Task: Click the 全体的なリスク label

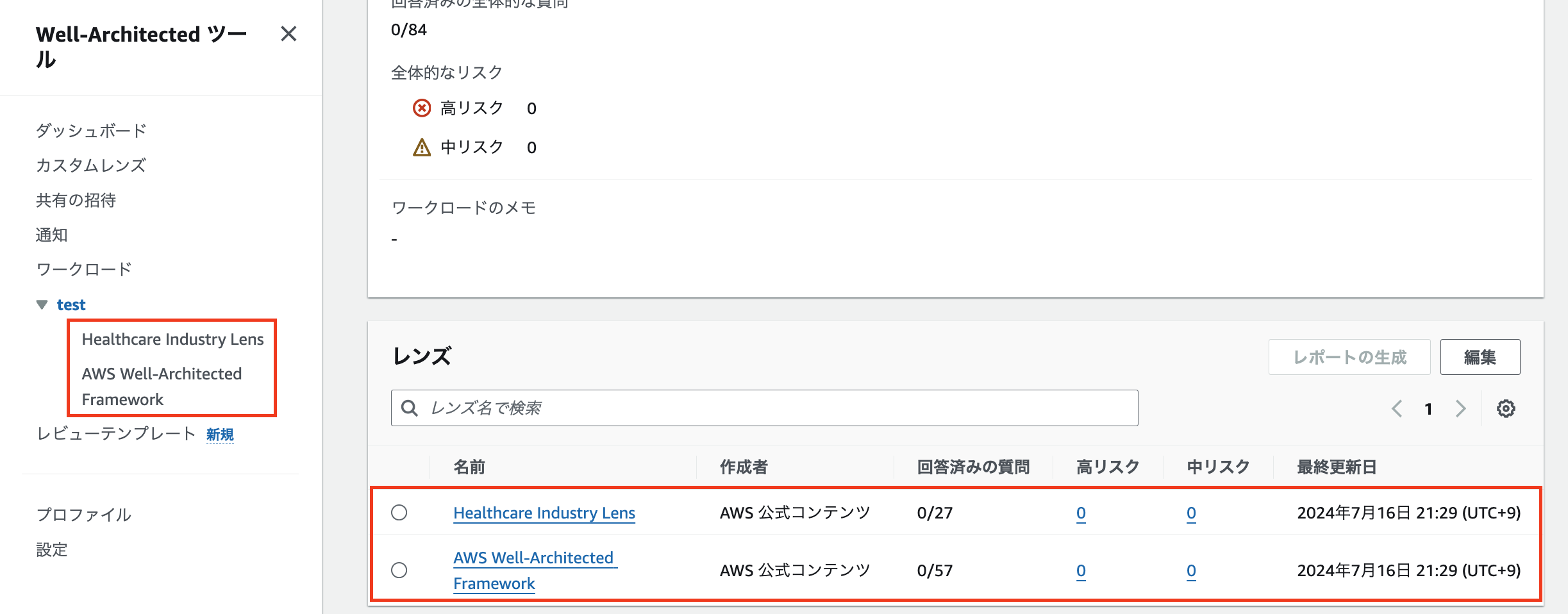Action: [x=447, y=72]
